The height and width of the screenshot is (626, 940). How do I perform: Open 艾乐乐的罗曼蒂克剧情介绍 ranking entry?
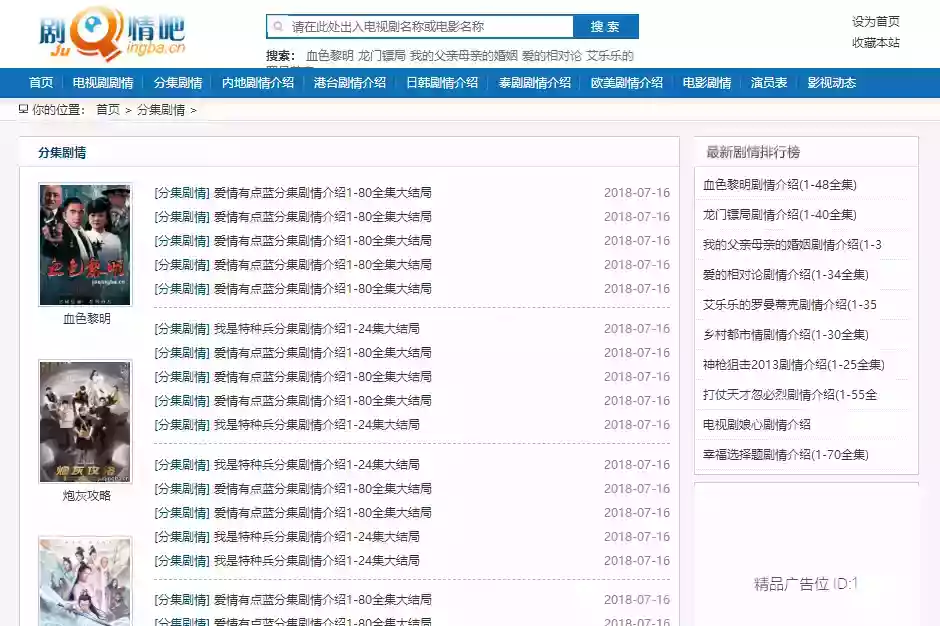pos(790,305)
